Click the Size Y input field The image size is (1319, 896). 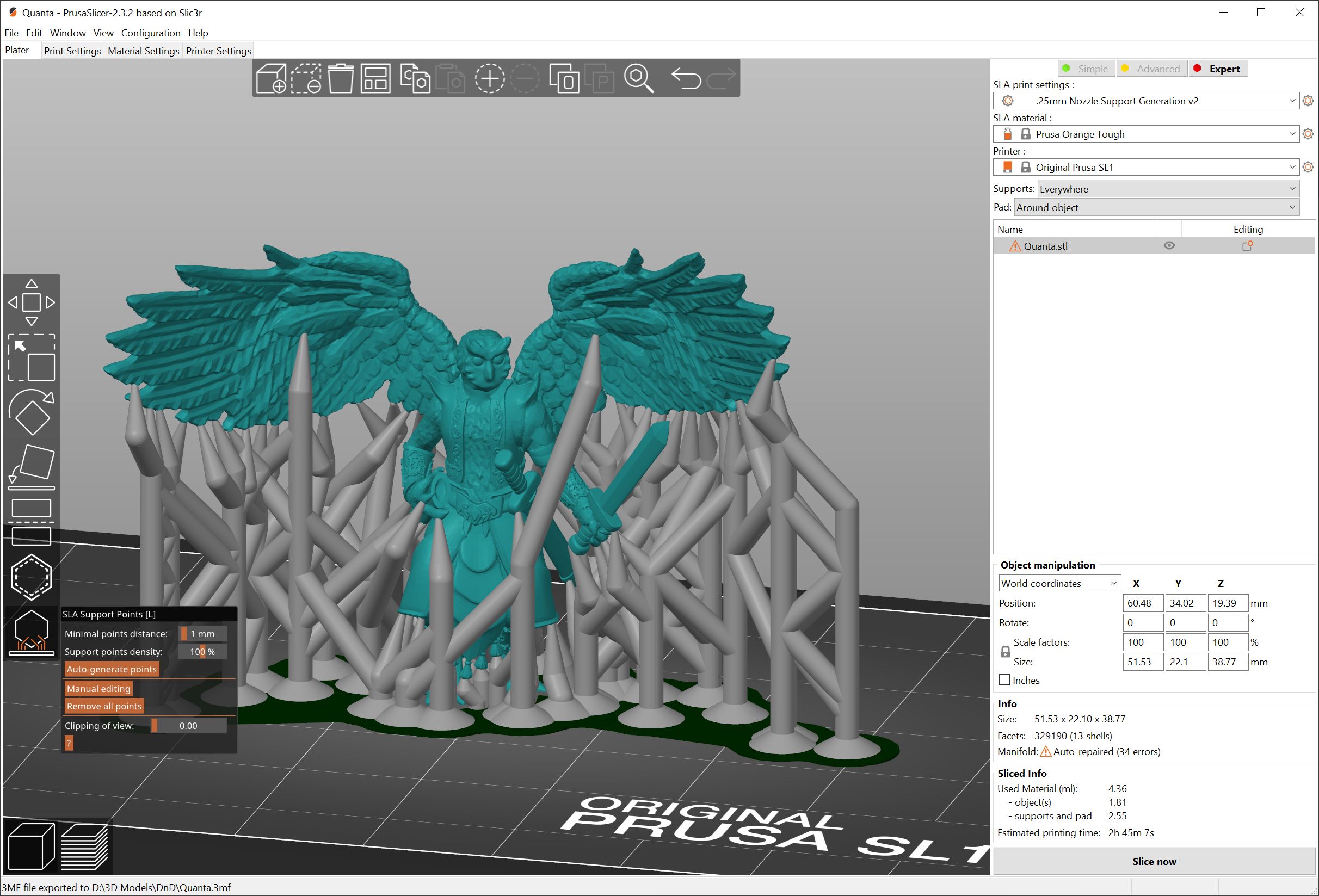(1185, 662)
